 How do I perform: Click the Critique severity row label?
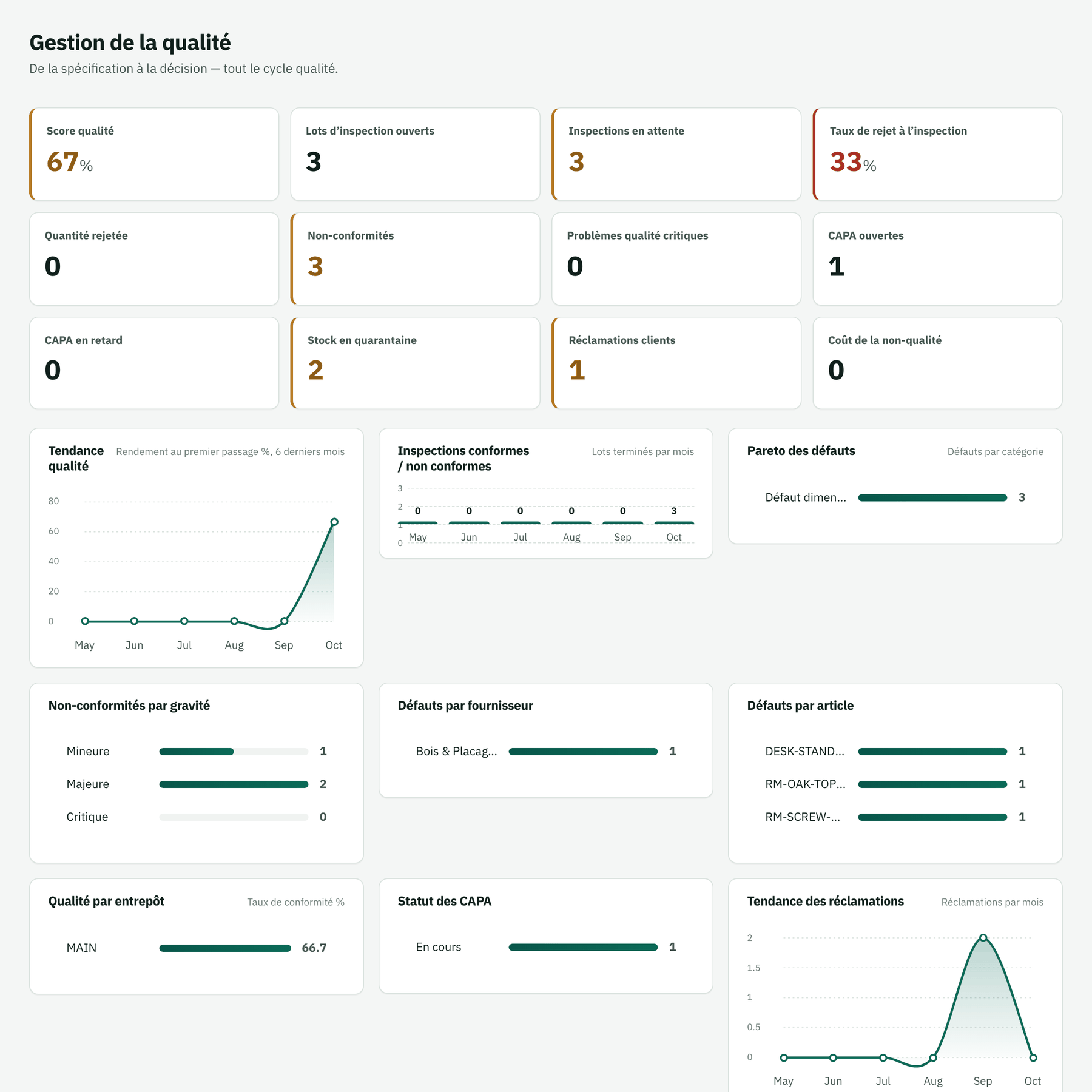pos(87,817)
